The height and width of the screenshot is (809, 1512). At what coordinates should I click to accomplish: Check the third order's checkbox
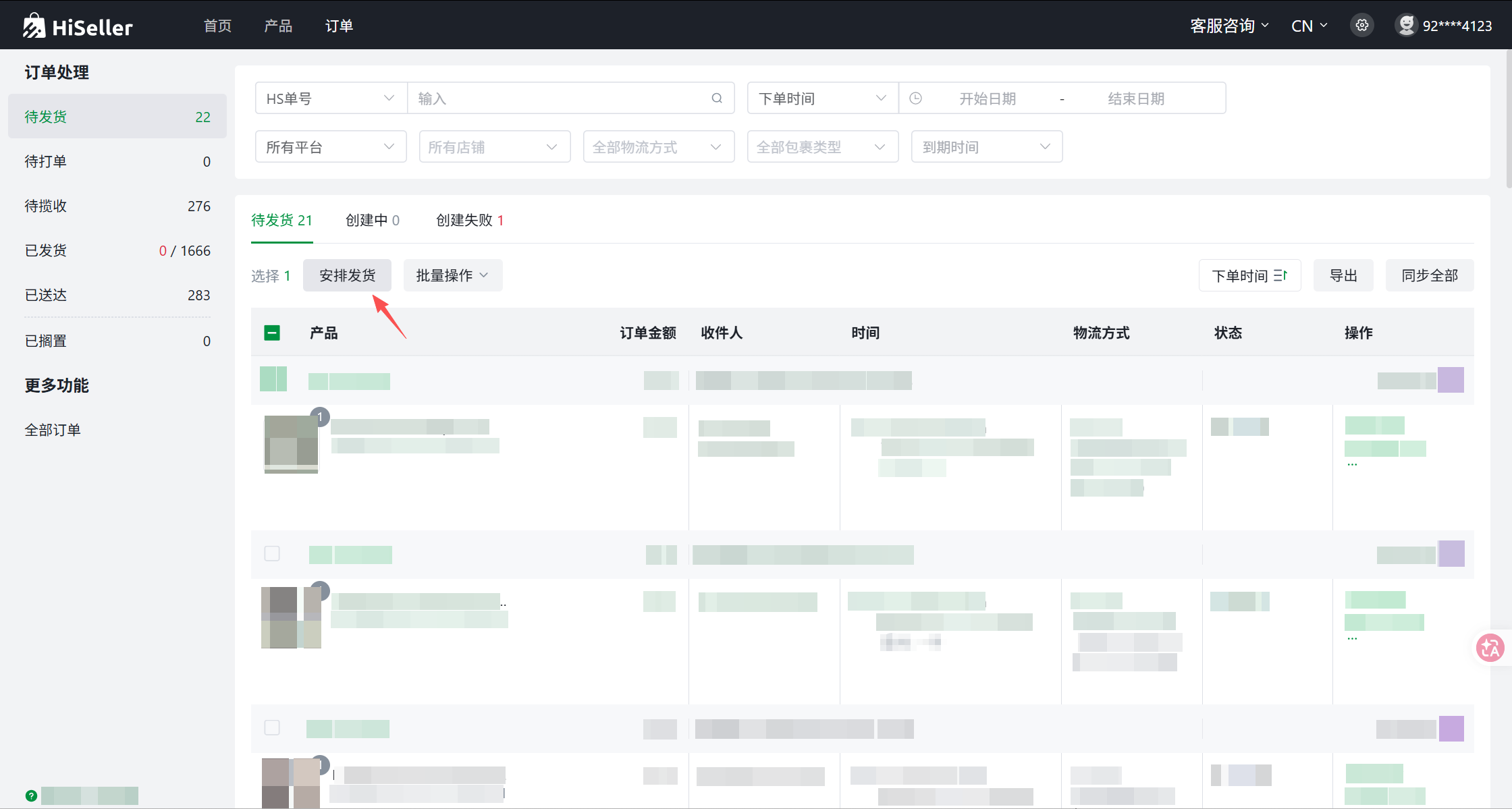(272, 728)
